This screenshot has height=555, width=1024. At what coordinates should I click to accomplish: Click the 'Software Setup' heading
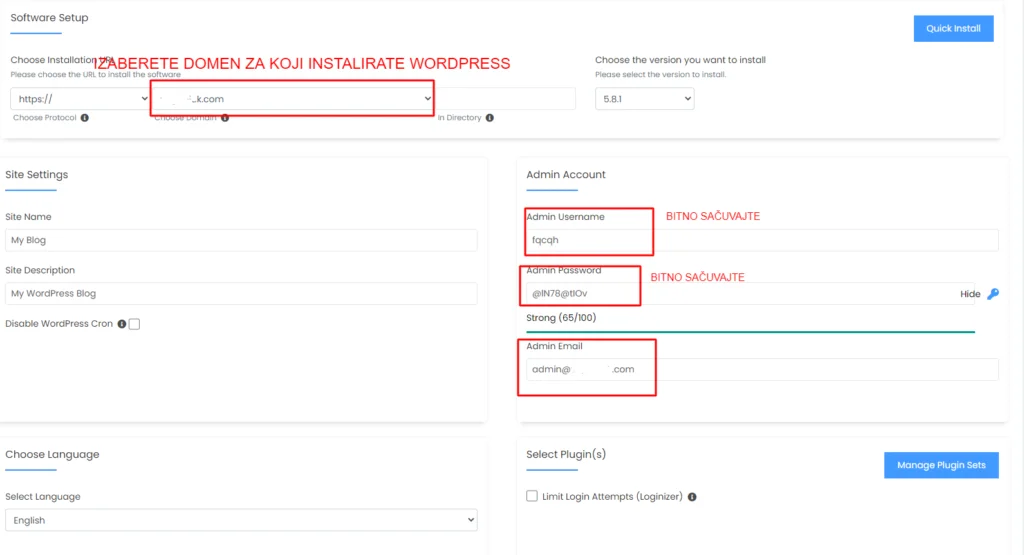click(49, 18)
